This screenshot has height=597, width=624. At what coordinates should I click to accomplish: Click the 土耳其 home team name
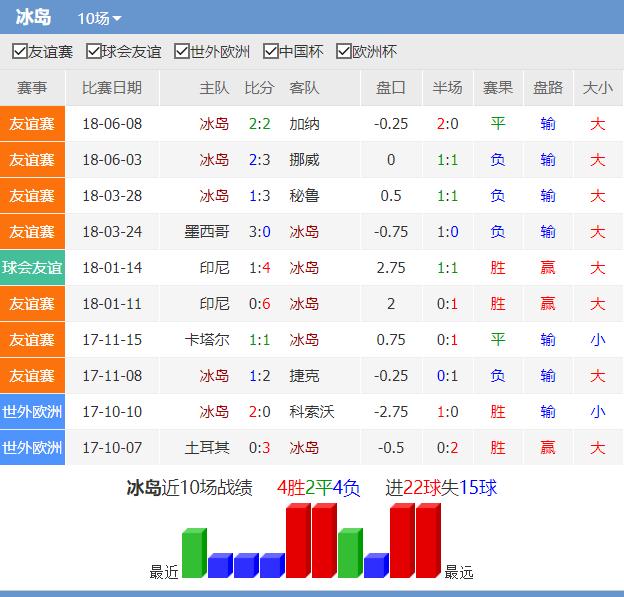(207, 447)
